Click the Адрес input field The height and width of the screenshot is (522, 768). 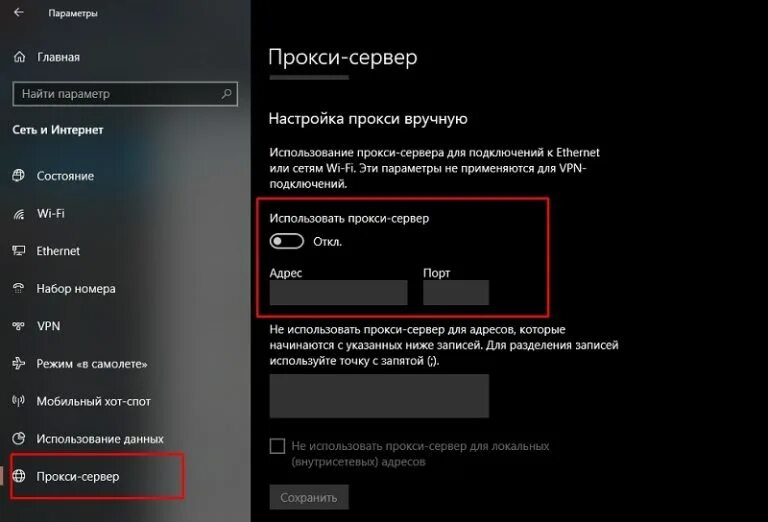(338, 292)
